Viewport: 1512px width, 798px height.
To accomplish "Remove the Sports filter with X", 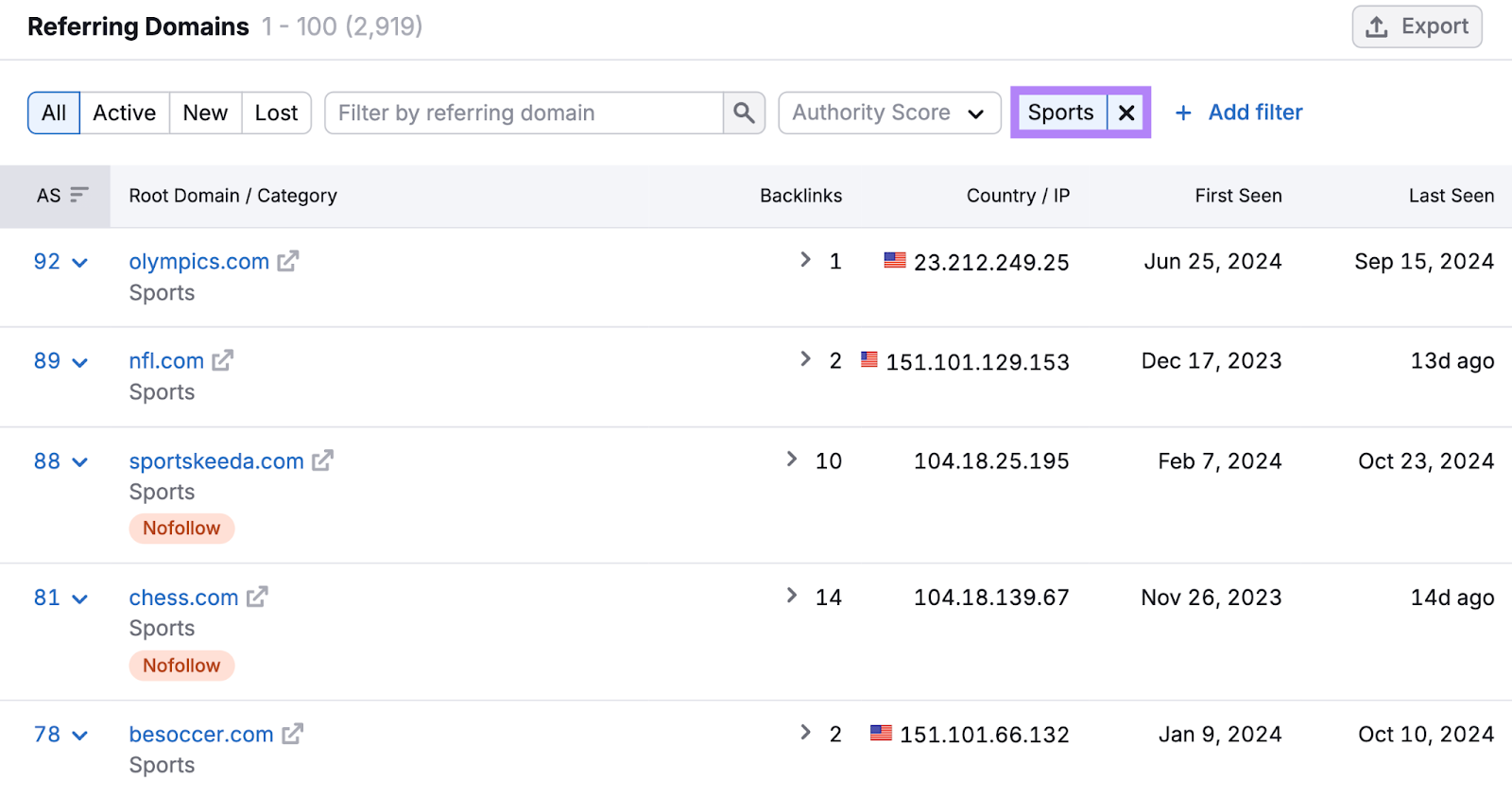I will pos(1126,113).
